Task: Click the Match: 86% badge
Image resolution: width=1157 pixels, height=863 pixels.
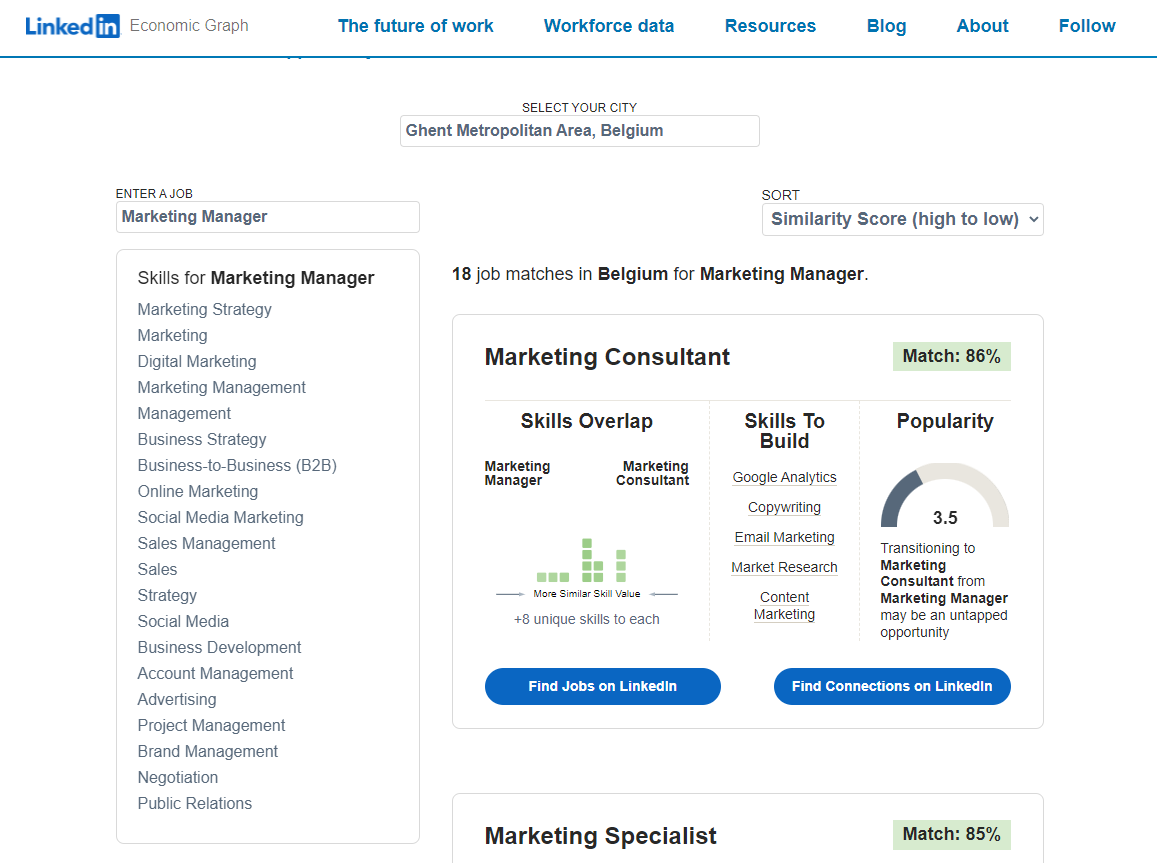Action: [951, 356]
